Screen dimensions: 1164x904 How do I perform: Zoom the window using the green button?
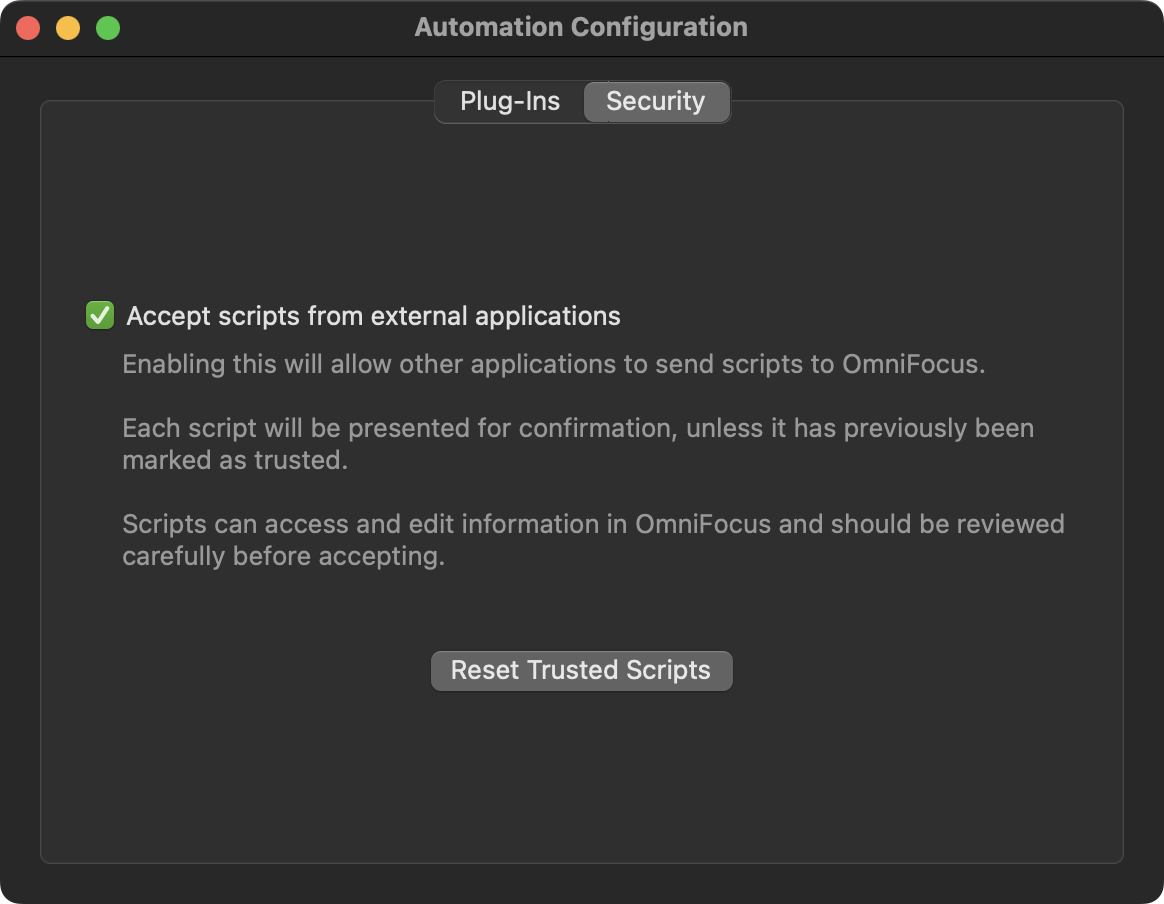click(108, 28)
